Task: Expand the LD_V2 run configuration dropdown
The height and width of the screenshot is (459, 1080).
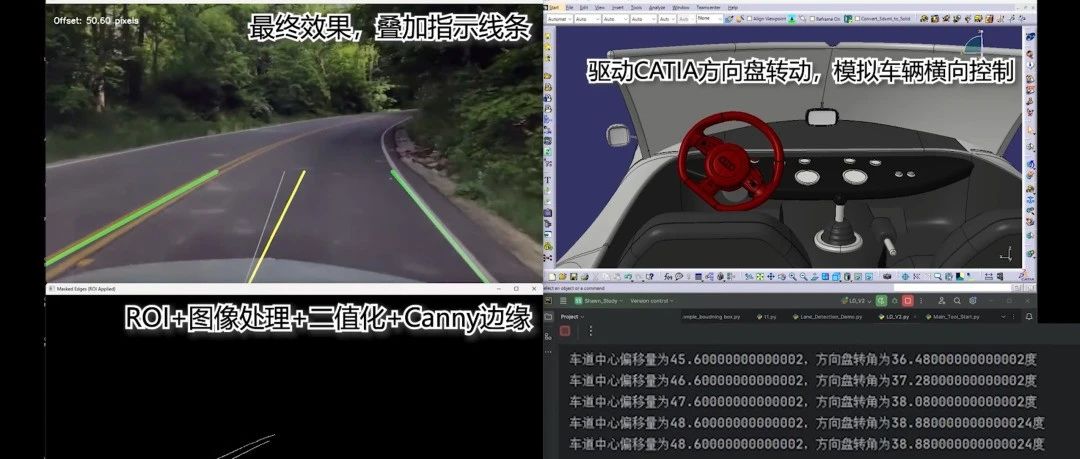Action: pos(856,300)
